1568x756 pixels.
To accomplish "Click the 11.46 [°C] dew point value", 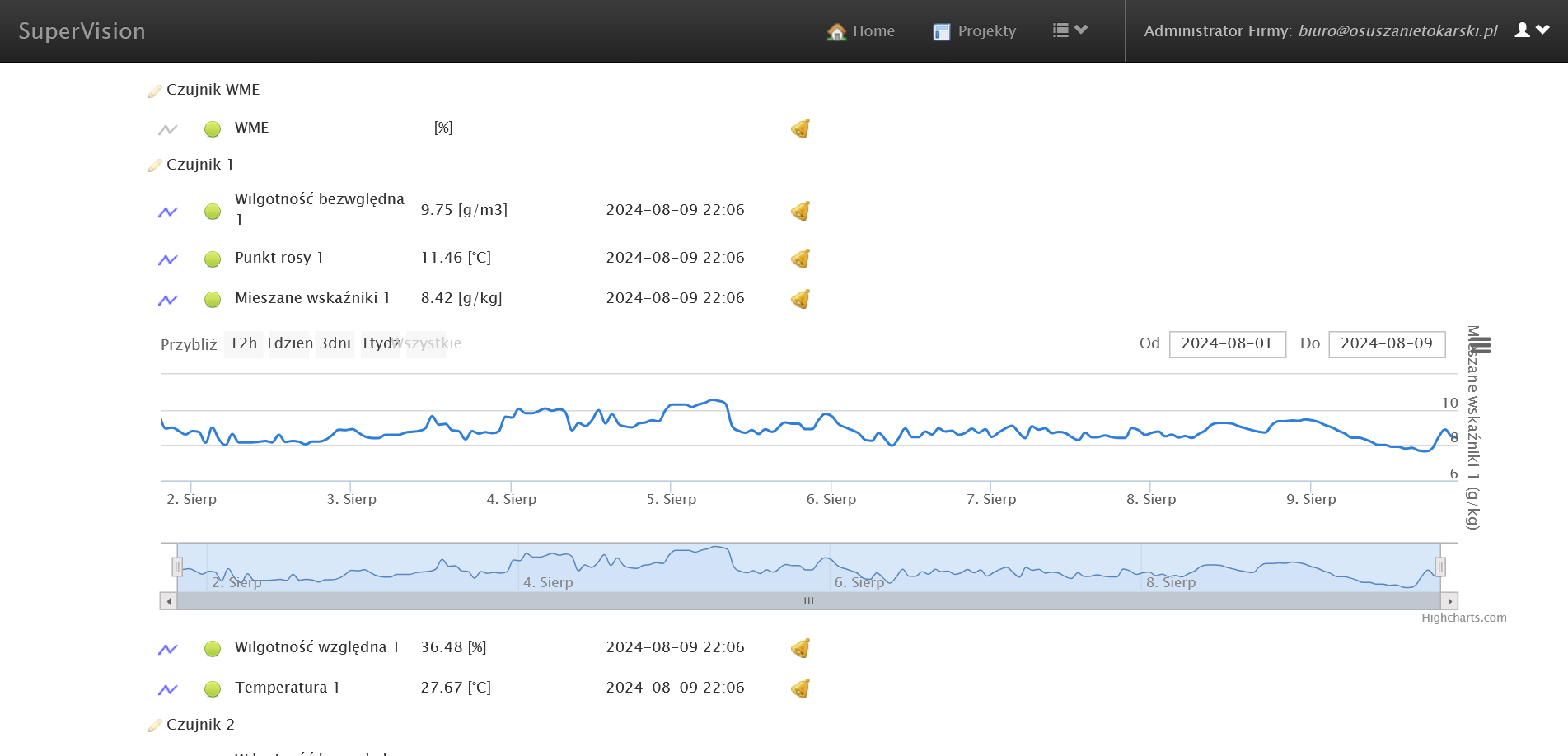I will (456, 258).
